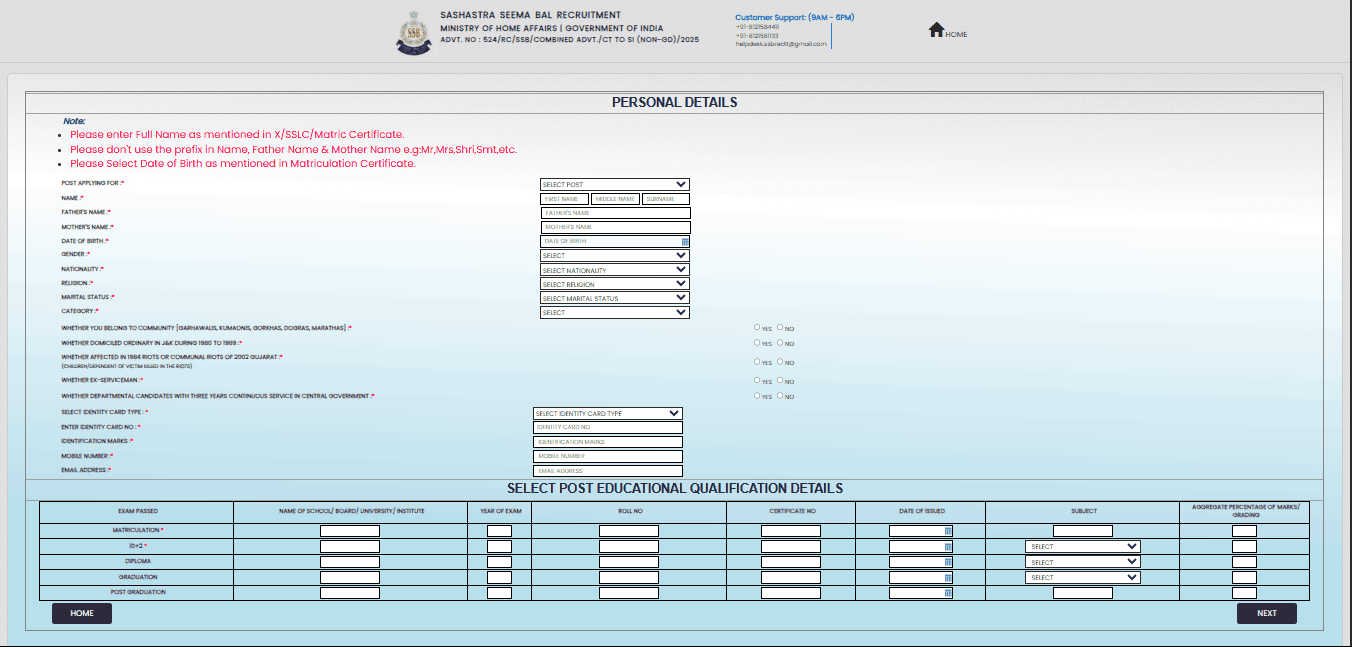This screenshot has height=647, width=1352.
Task: Open calendar icon in Diploma date issued
Action: tap(948, 562)
